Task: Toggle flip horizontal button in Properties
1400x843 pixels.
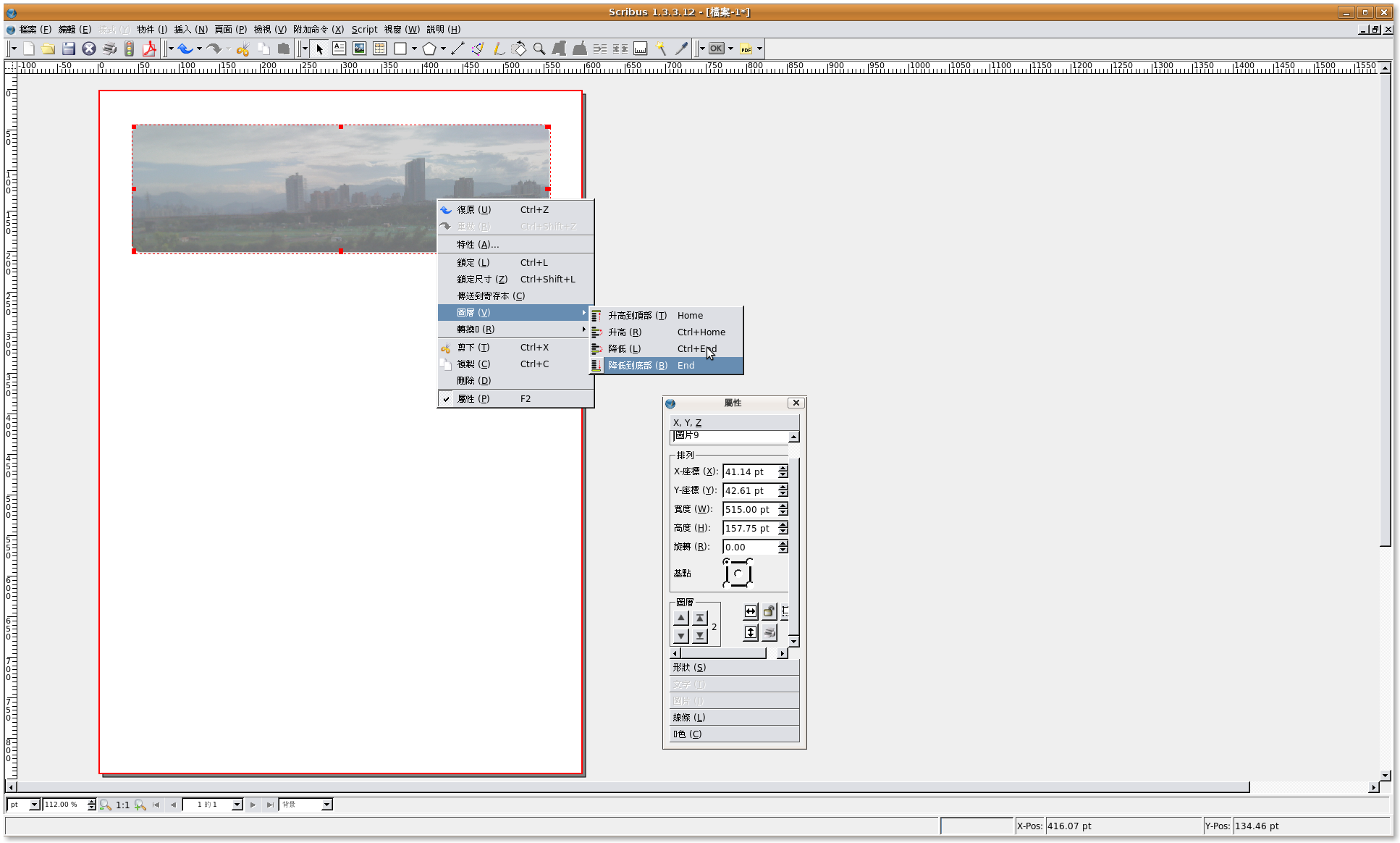Action: coord(751,611)
